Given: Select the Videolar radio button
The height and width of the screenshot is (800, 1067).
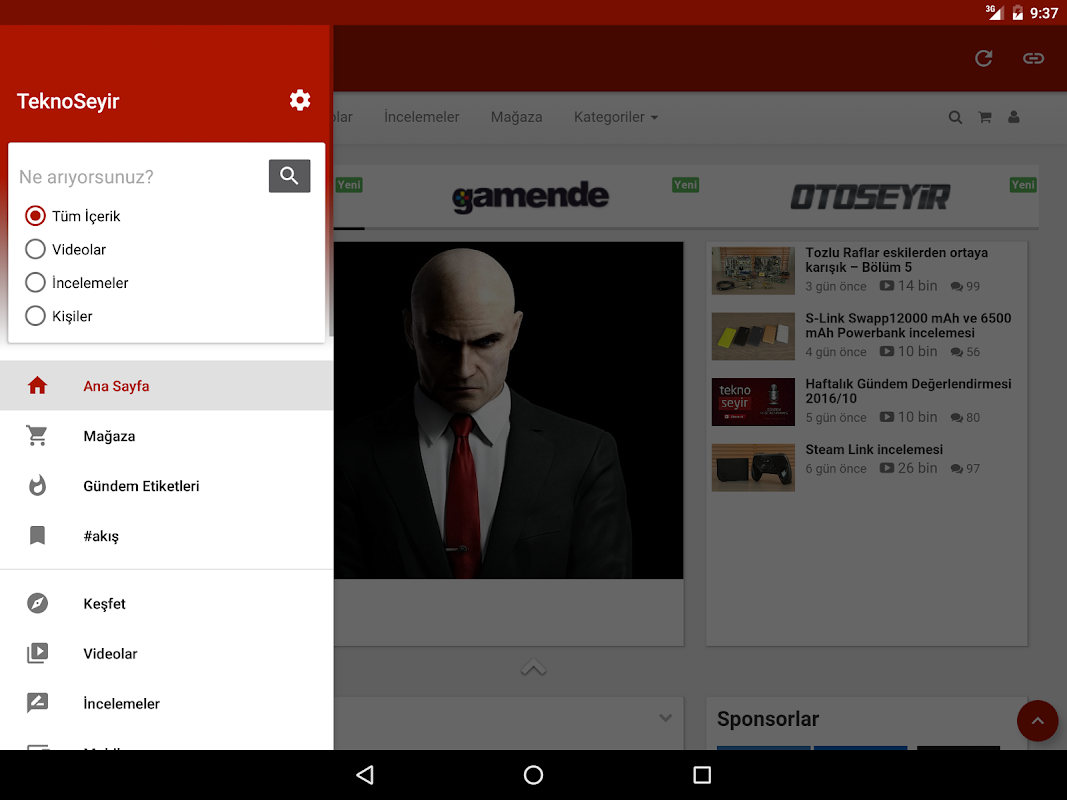Looking at the screenshot, I should [35, 249].
